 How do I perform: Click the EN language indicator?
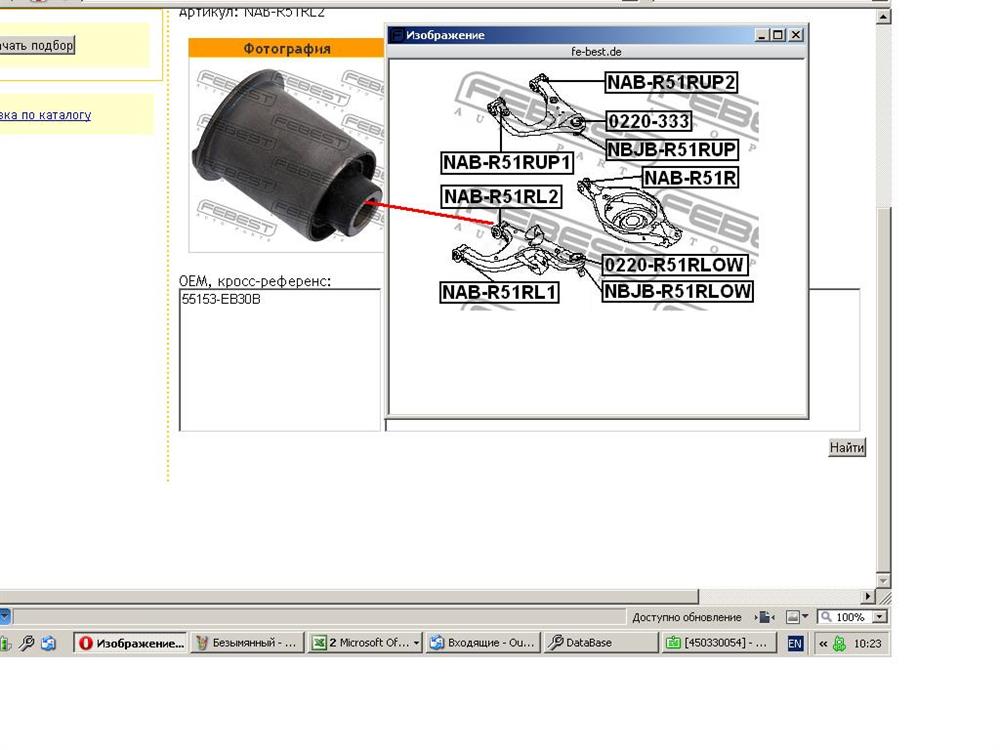pos(795,643)
